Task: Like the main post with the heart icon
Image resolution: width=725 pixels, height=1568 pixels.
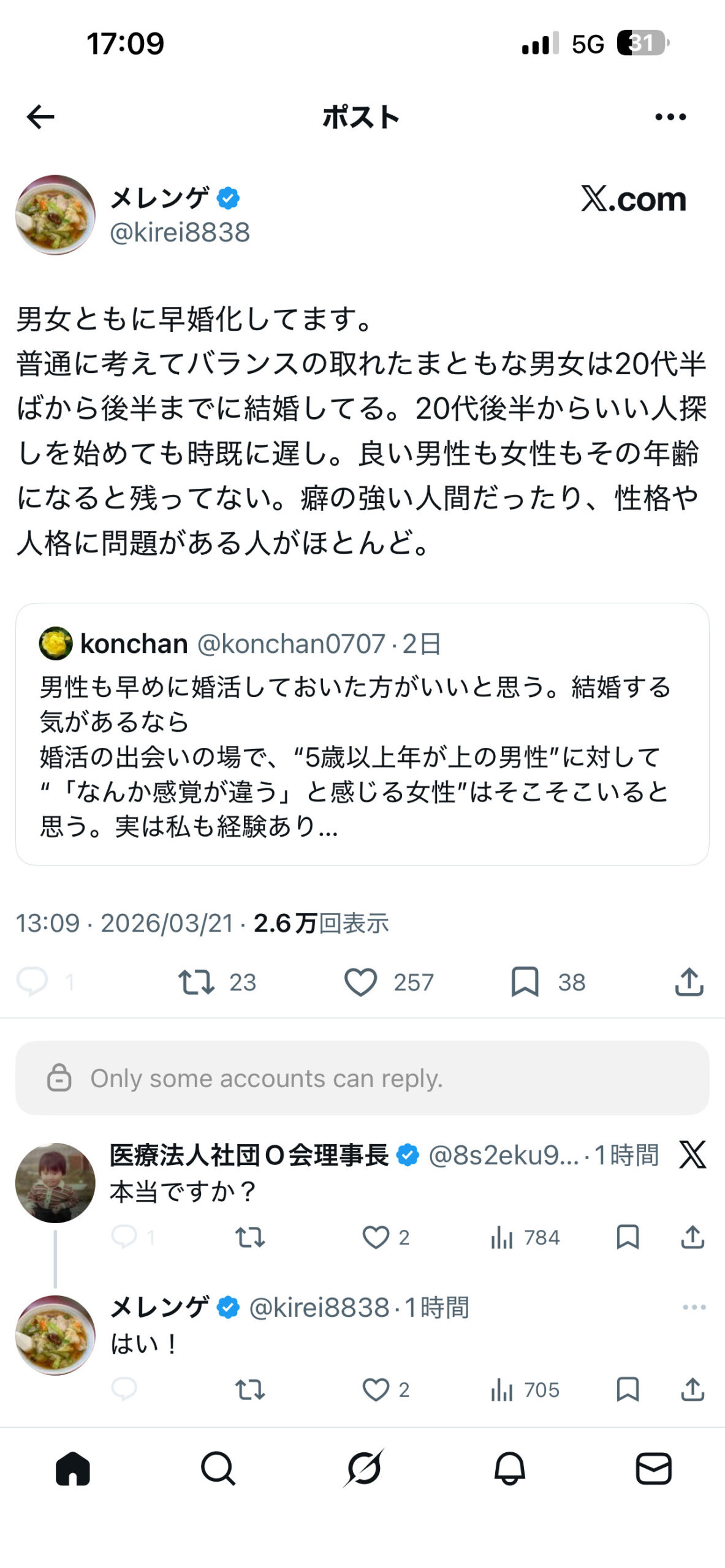Action: point(360,982)
